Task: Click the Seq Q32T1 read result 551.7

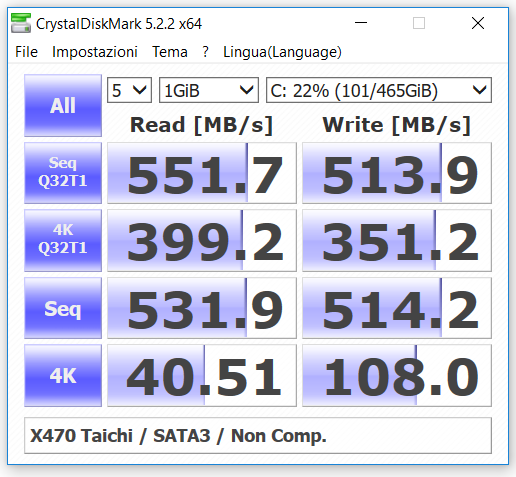Action: tap(202, 173)
